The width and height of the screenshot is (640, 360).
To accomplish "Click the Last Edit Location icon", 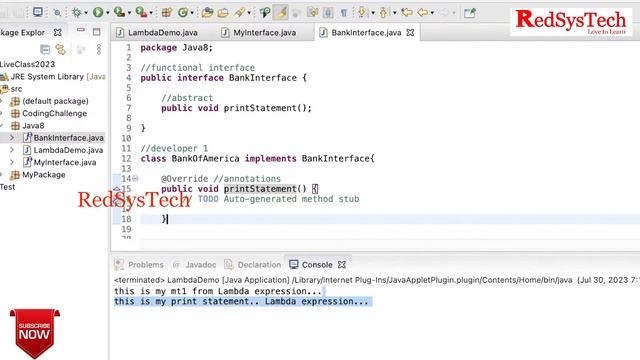I will [407, 13].
